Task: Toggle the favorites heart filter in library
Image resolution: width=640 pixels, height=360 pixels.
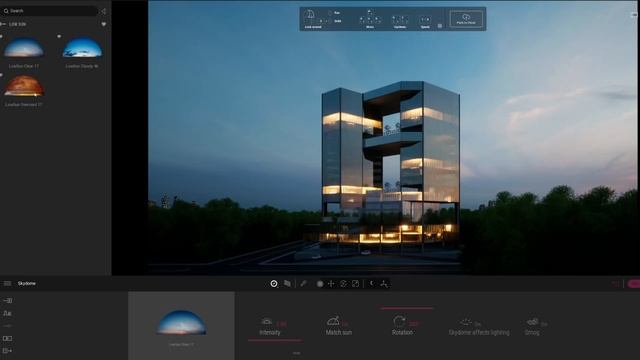Action: pos(104,24)
